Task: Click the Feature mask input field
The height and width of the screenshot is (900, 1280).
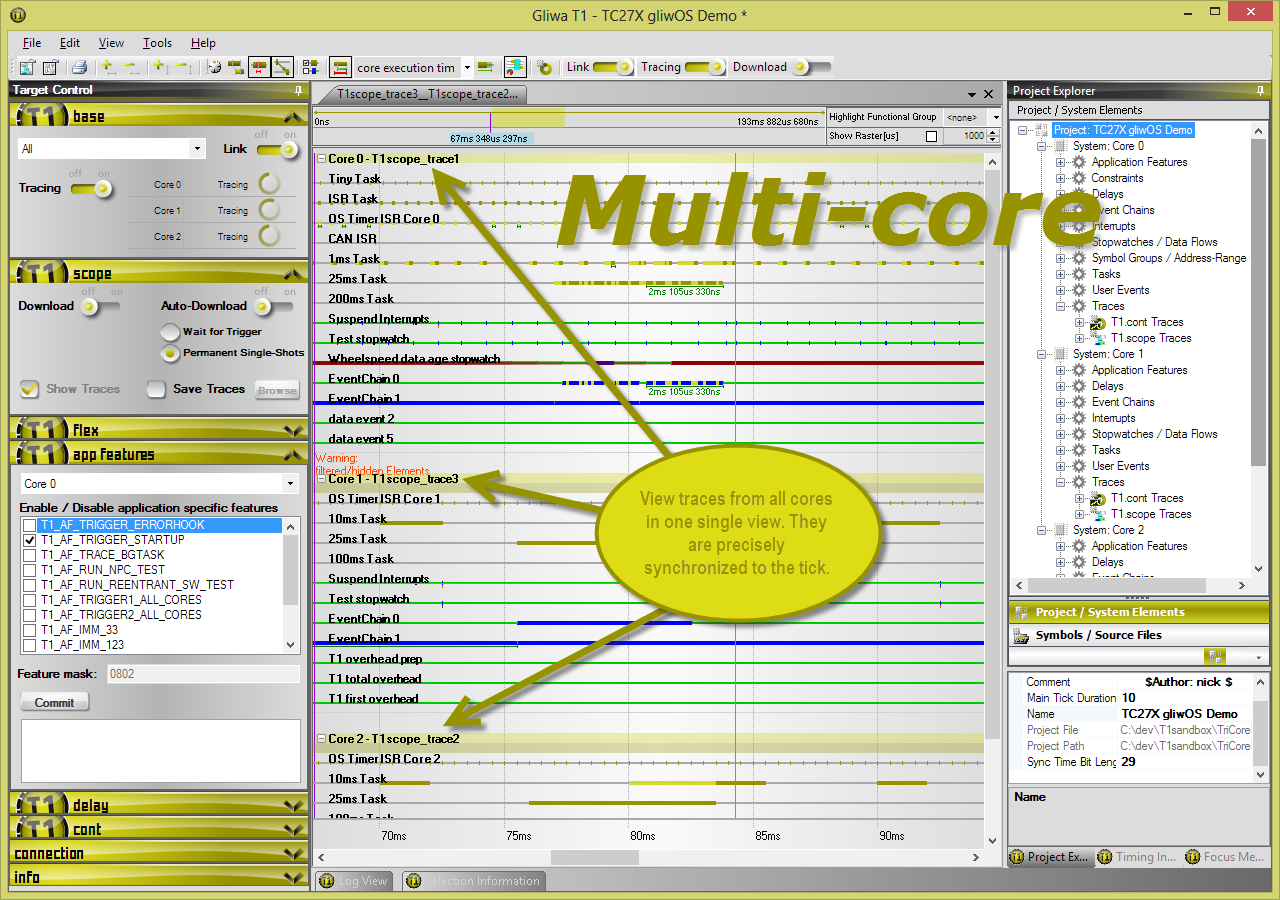Action: 203,674
